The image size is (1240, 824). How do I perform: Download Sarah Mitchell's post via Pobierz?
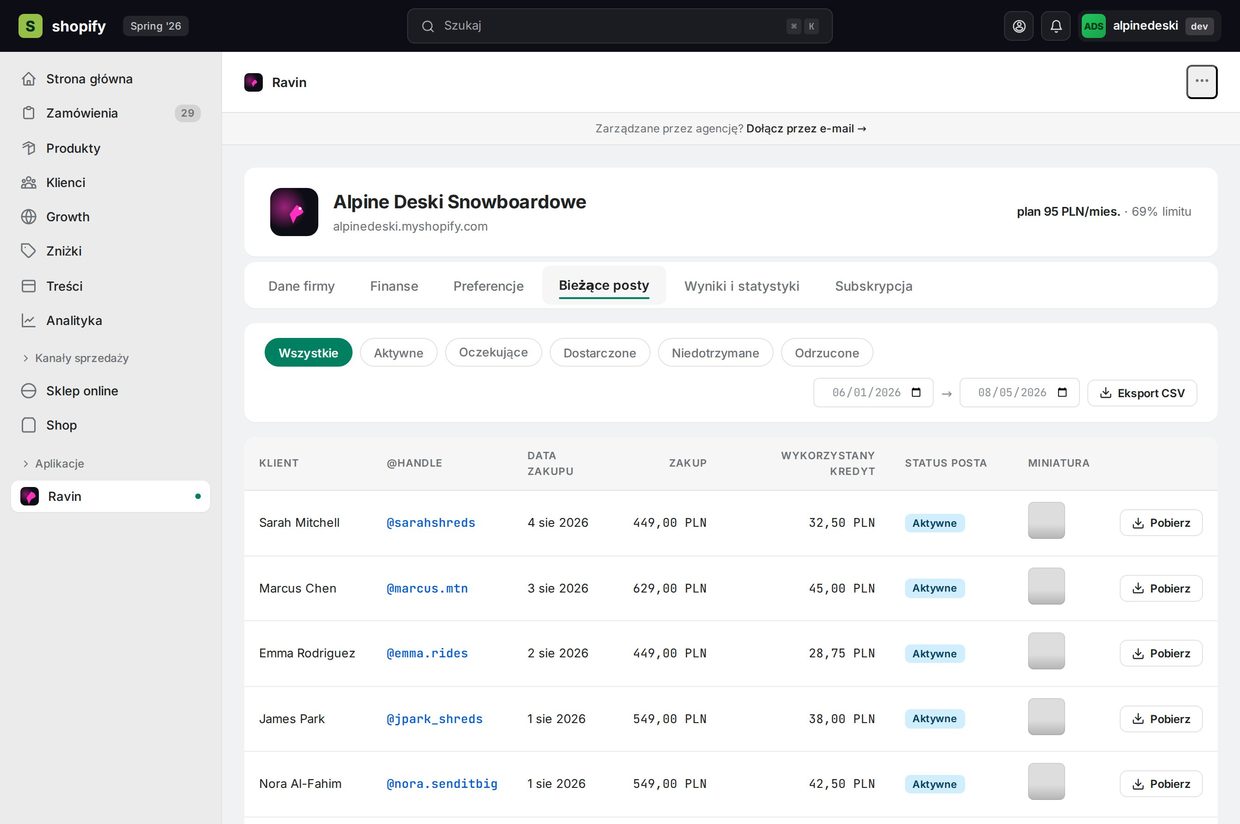coord(1161,523)
